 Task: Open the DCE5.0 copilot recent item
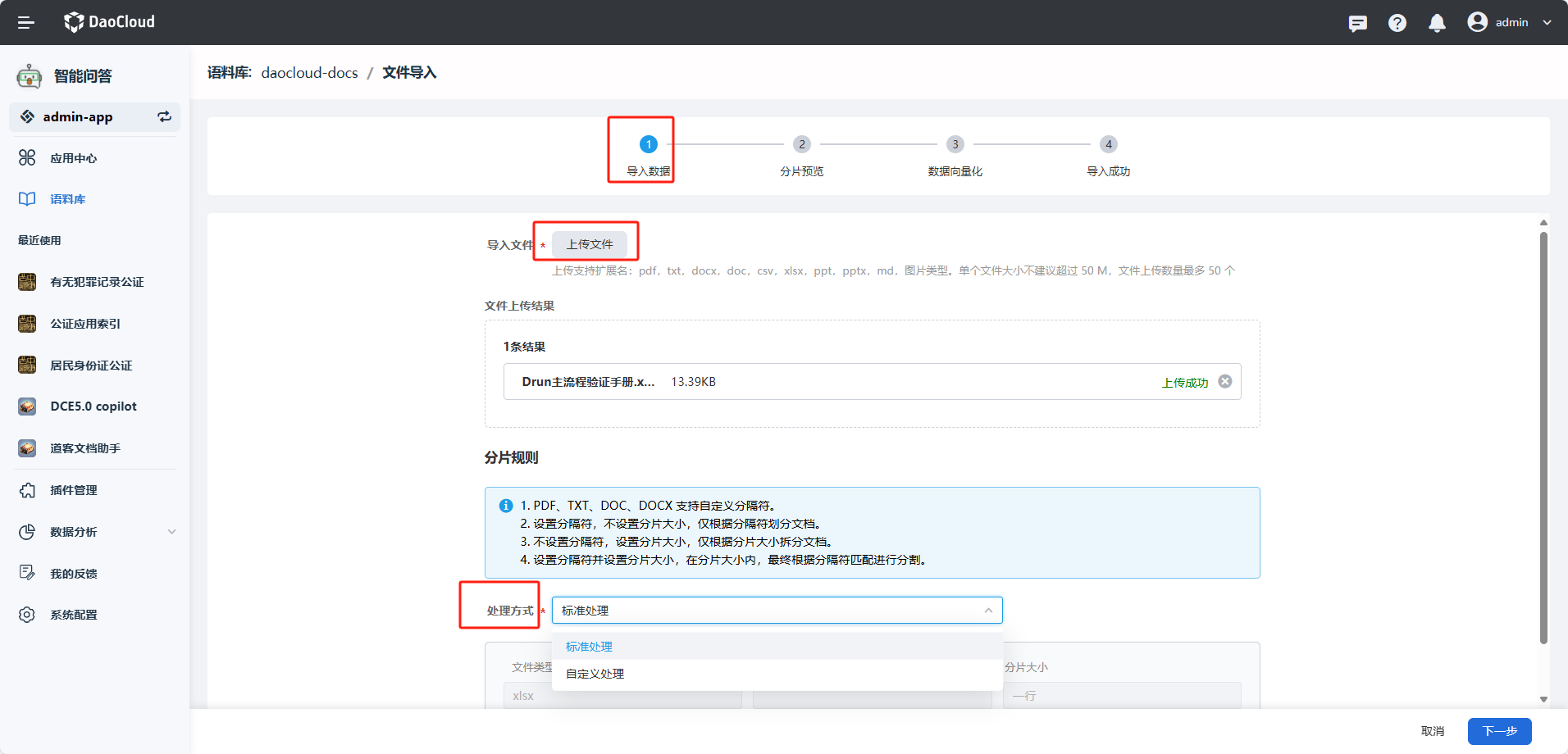pyautogui.click(x=94, y=406)
